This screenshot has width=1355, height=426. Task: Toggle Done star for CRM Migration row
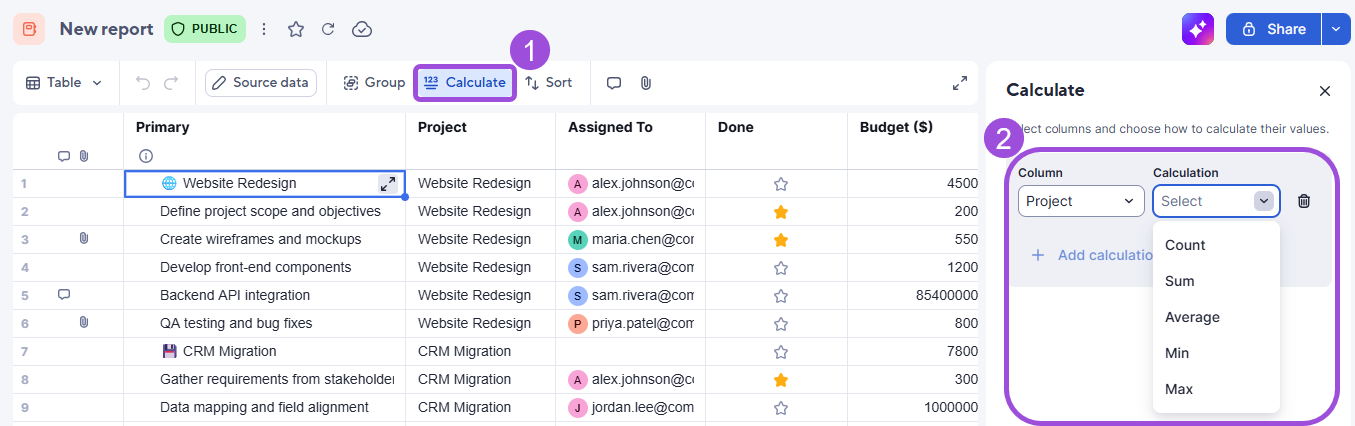[781, 352]
